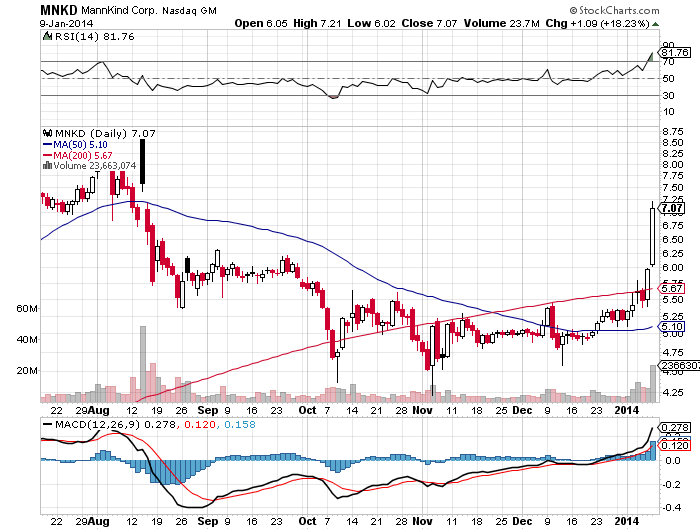The width and height of the screenshot is (700, 530).
Task: Click the 8.75 price axis label
Action: (x=673, y=132)
